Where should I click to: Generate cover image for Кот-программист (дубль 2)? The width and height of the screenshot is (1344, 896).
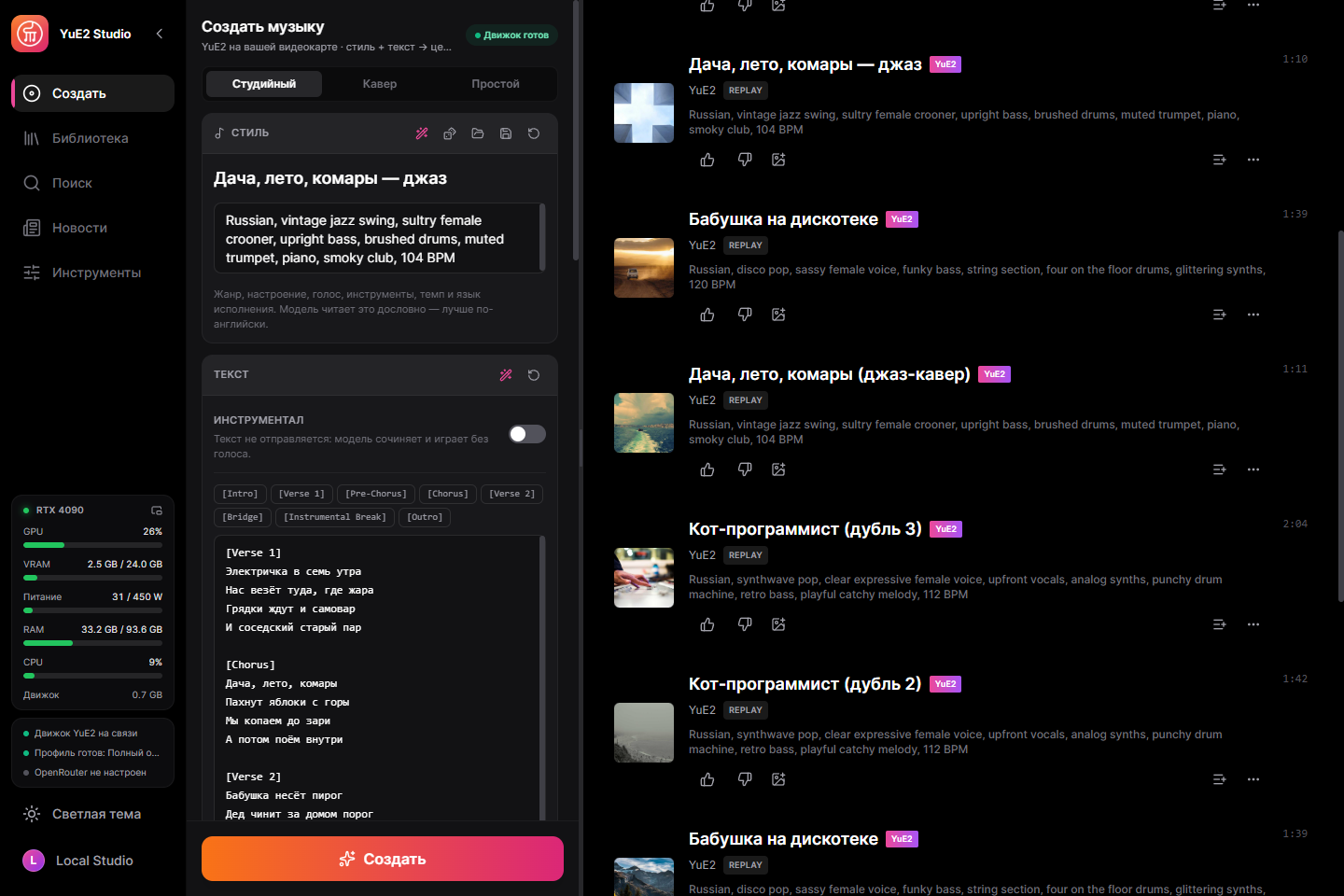[x=778, y=779]
